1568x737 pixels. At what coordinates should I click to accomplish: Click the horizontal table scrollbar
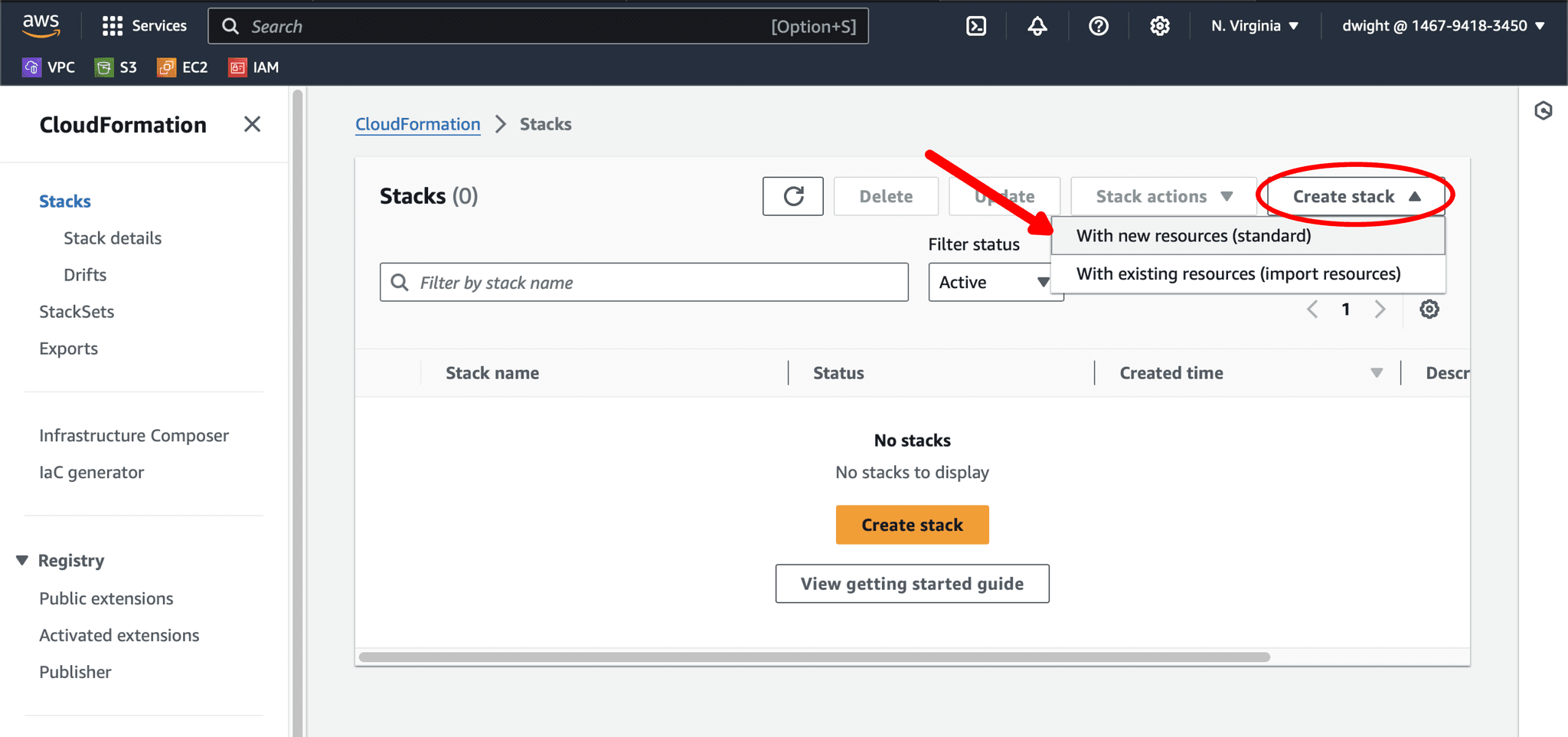815,657
